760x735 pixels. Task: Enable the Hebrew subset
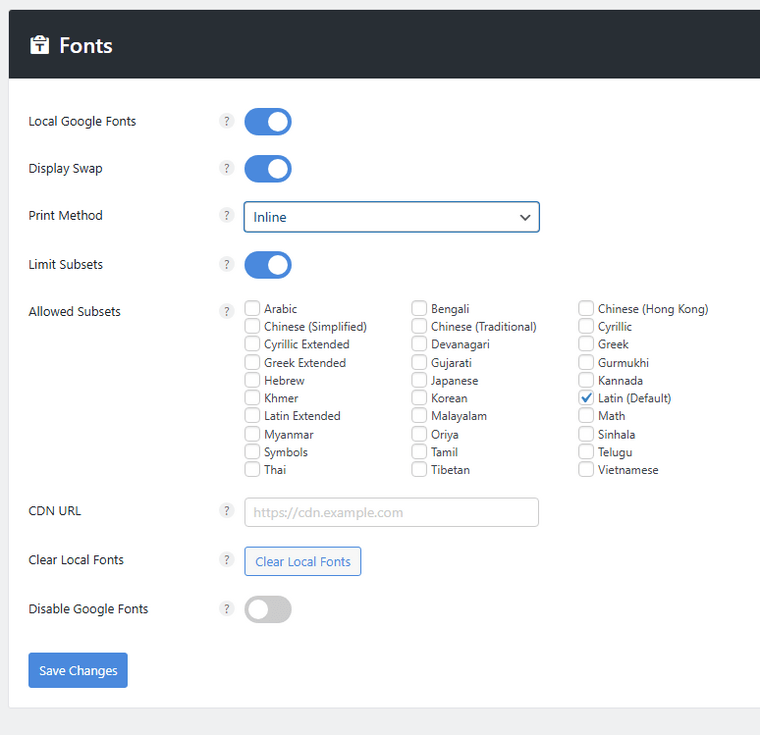coord(252,380)
